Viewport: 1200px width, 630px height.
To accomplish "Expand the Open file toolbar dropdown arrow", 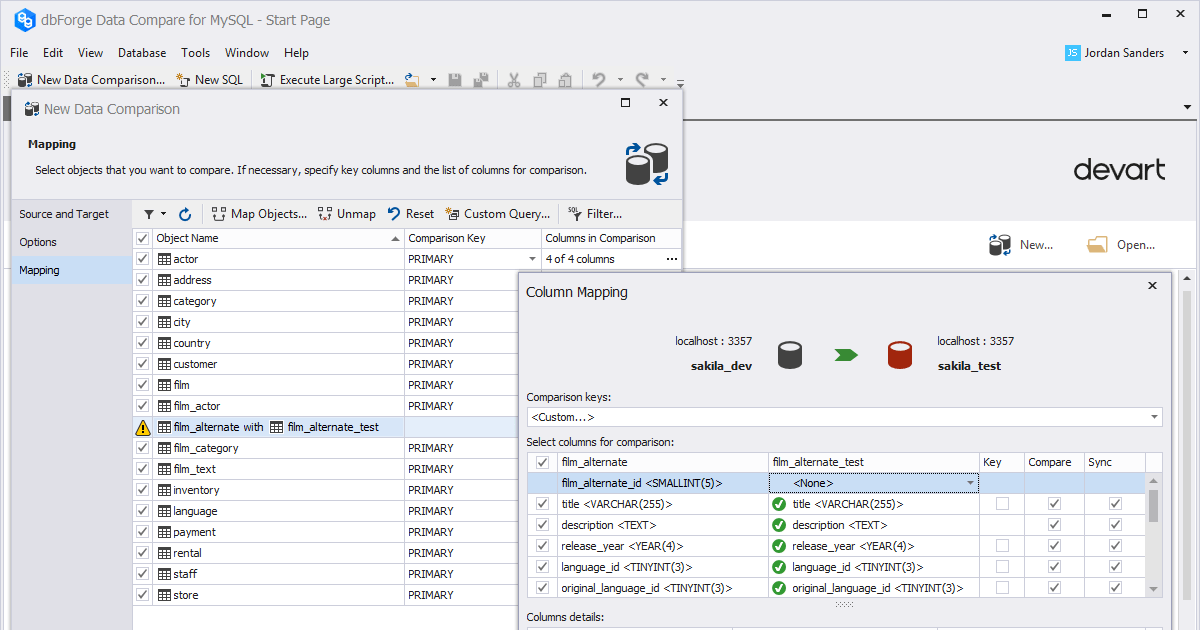I will pyautogui.click(x=433, y=80).
